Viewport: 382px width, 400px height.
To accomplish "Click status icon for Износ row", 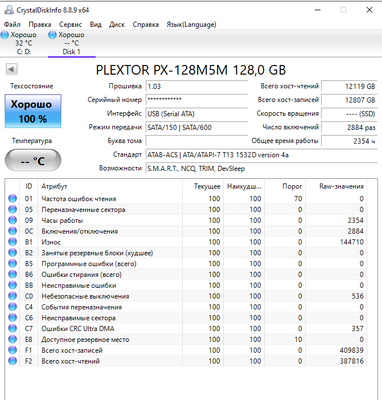I will pos(13,242).
